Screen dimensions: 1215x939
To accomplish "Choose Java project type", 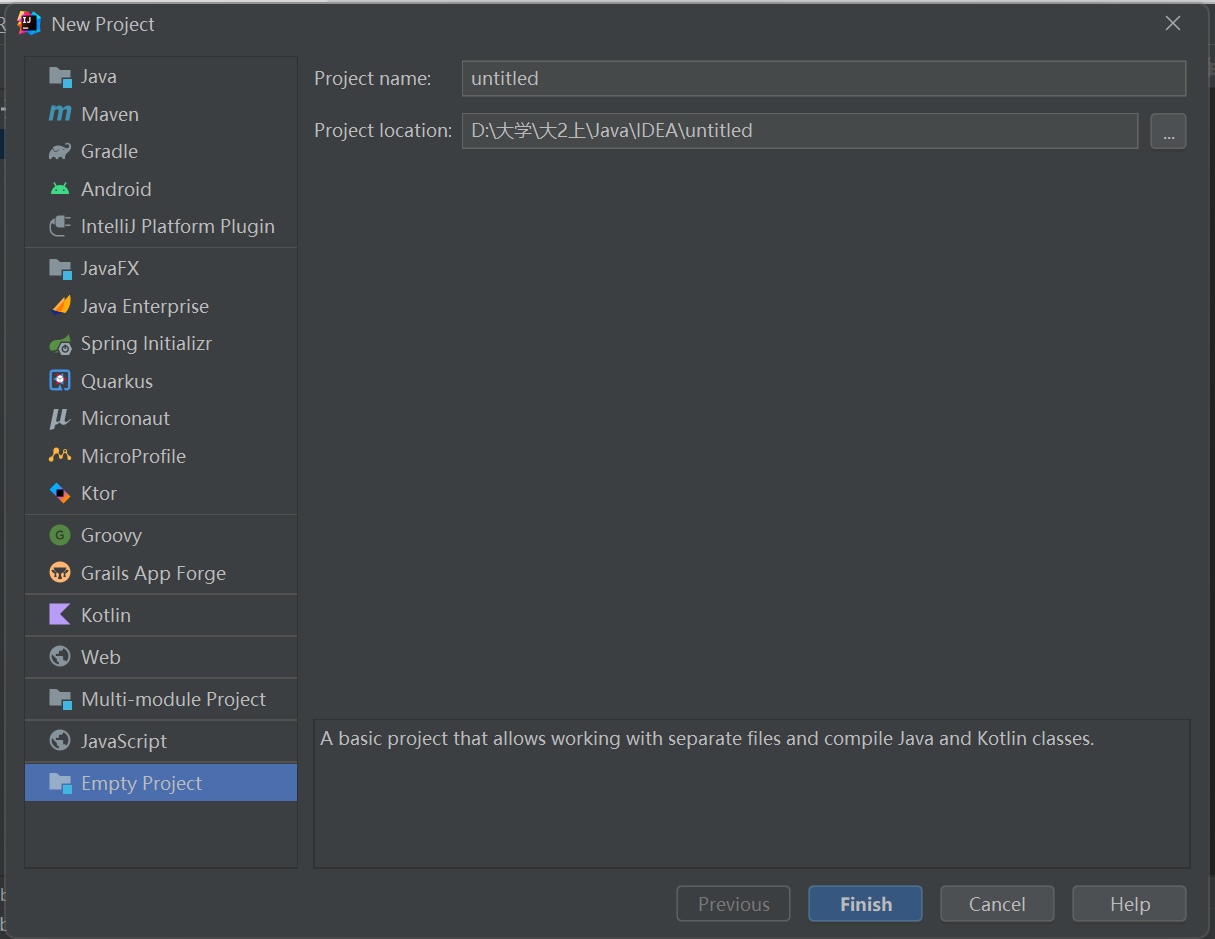I will tap(98, 77).
